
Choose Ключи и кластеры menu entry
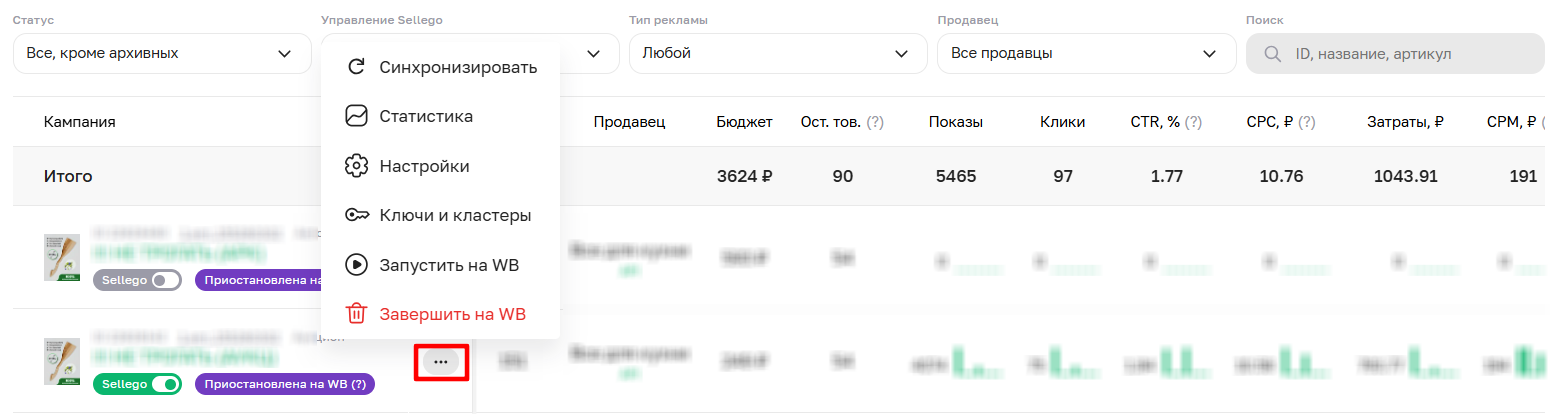point(455,215)
